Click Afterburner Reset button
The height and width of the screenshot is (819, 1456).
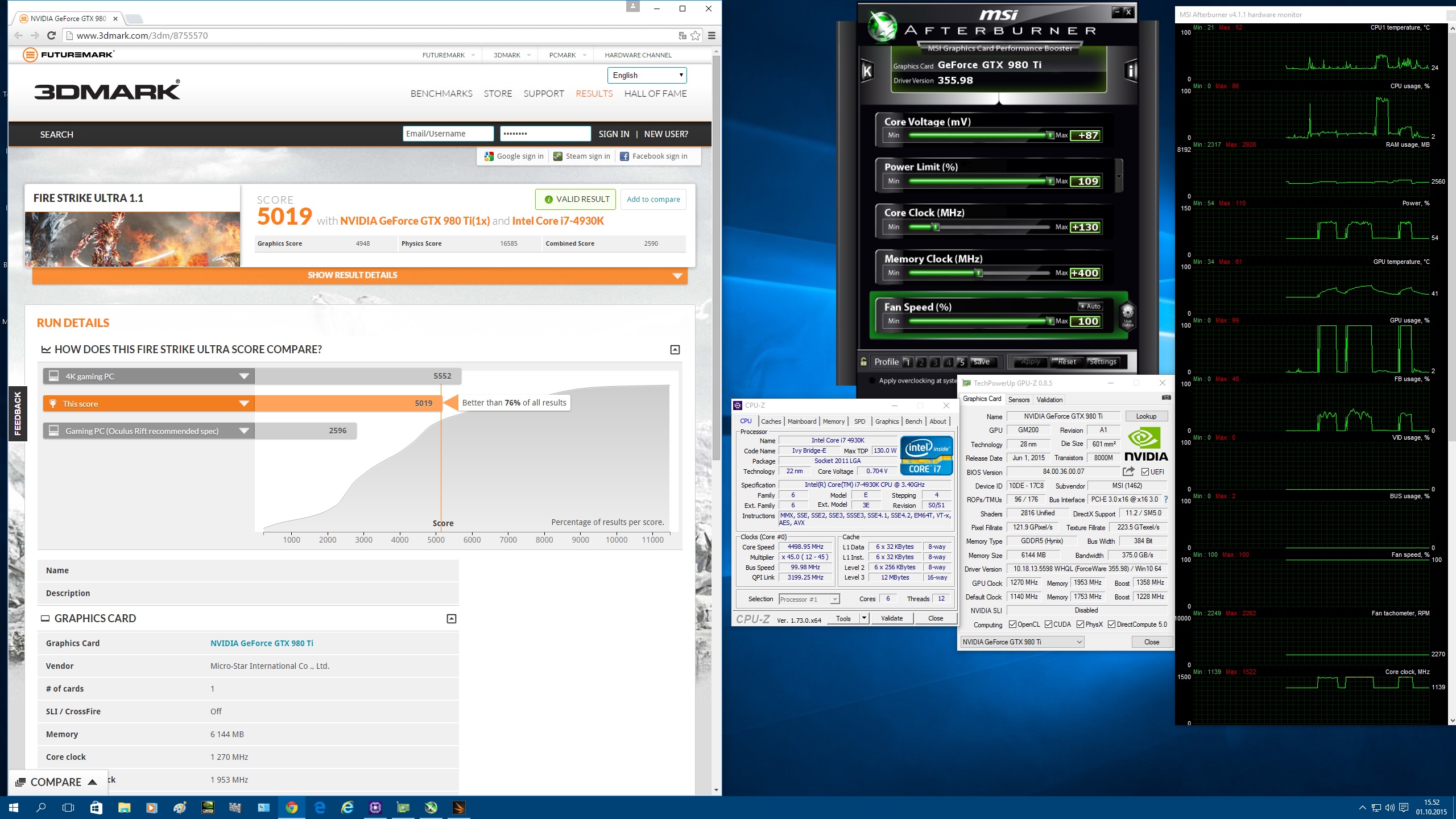click(1067, 362)
